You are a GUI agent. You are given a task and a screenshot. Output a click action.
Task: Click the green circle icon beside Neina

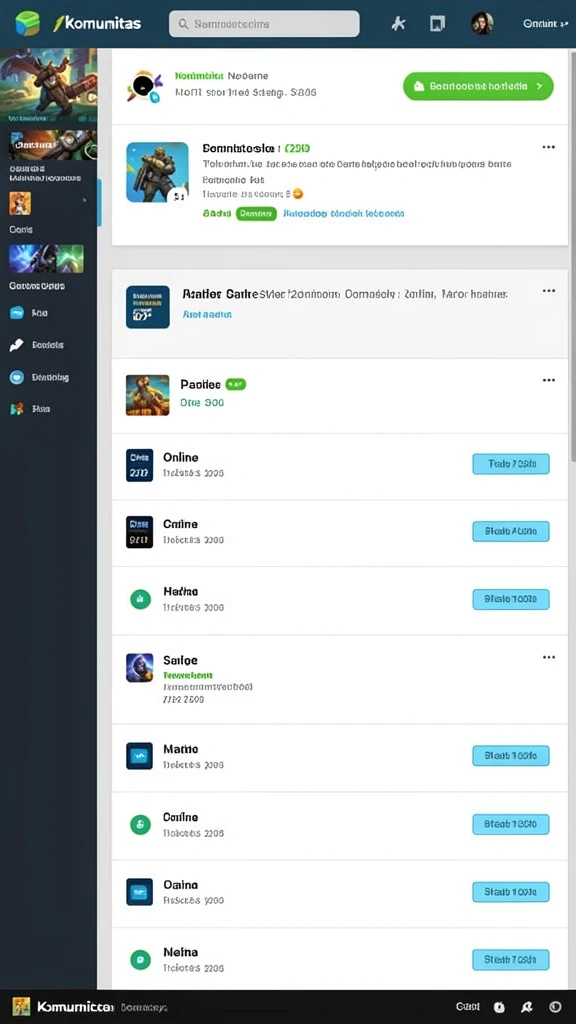click(x=140, y=959)
